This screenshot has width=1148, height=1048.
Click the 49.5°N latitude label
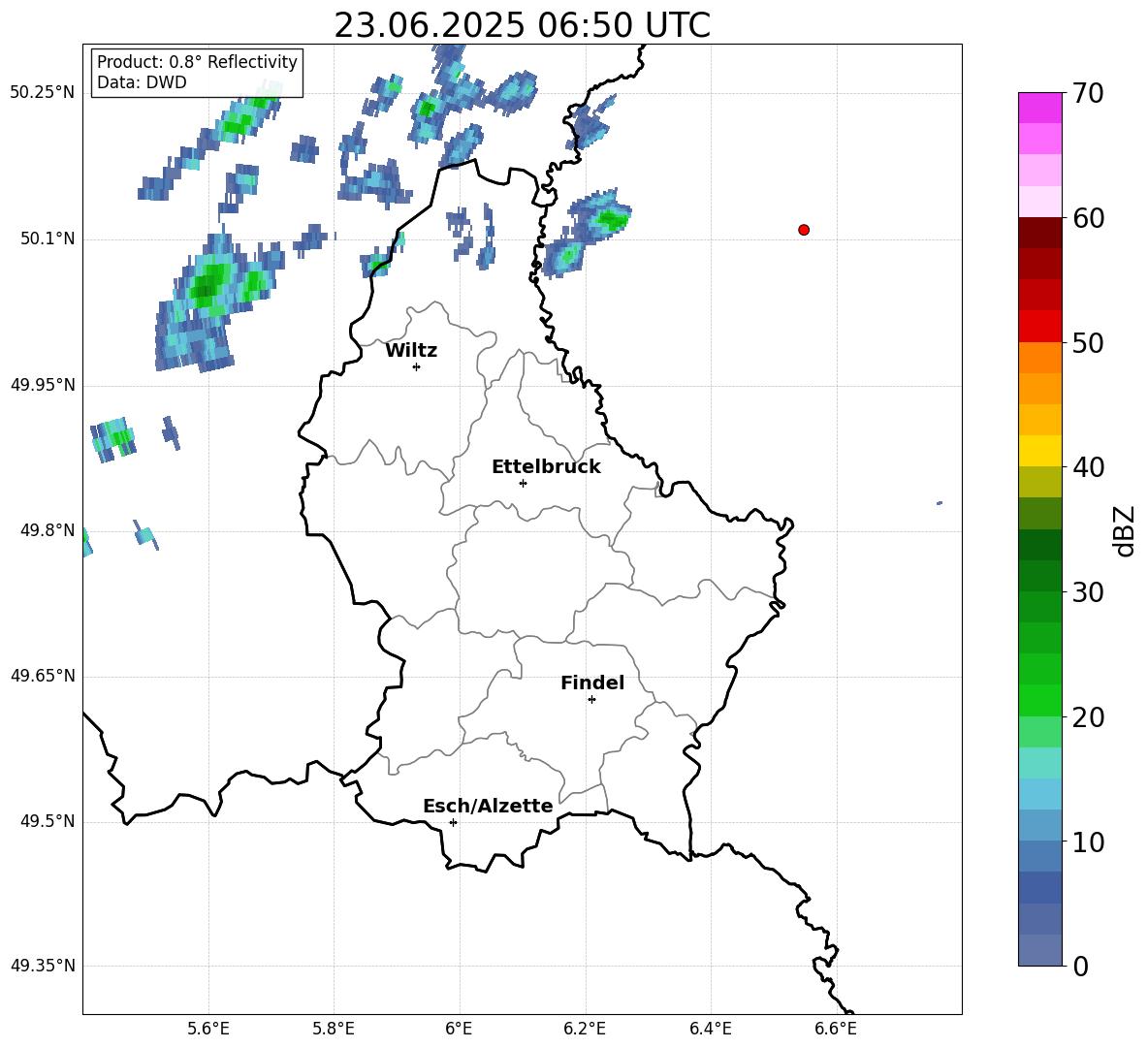pos(48,821)
